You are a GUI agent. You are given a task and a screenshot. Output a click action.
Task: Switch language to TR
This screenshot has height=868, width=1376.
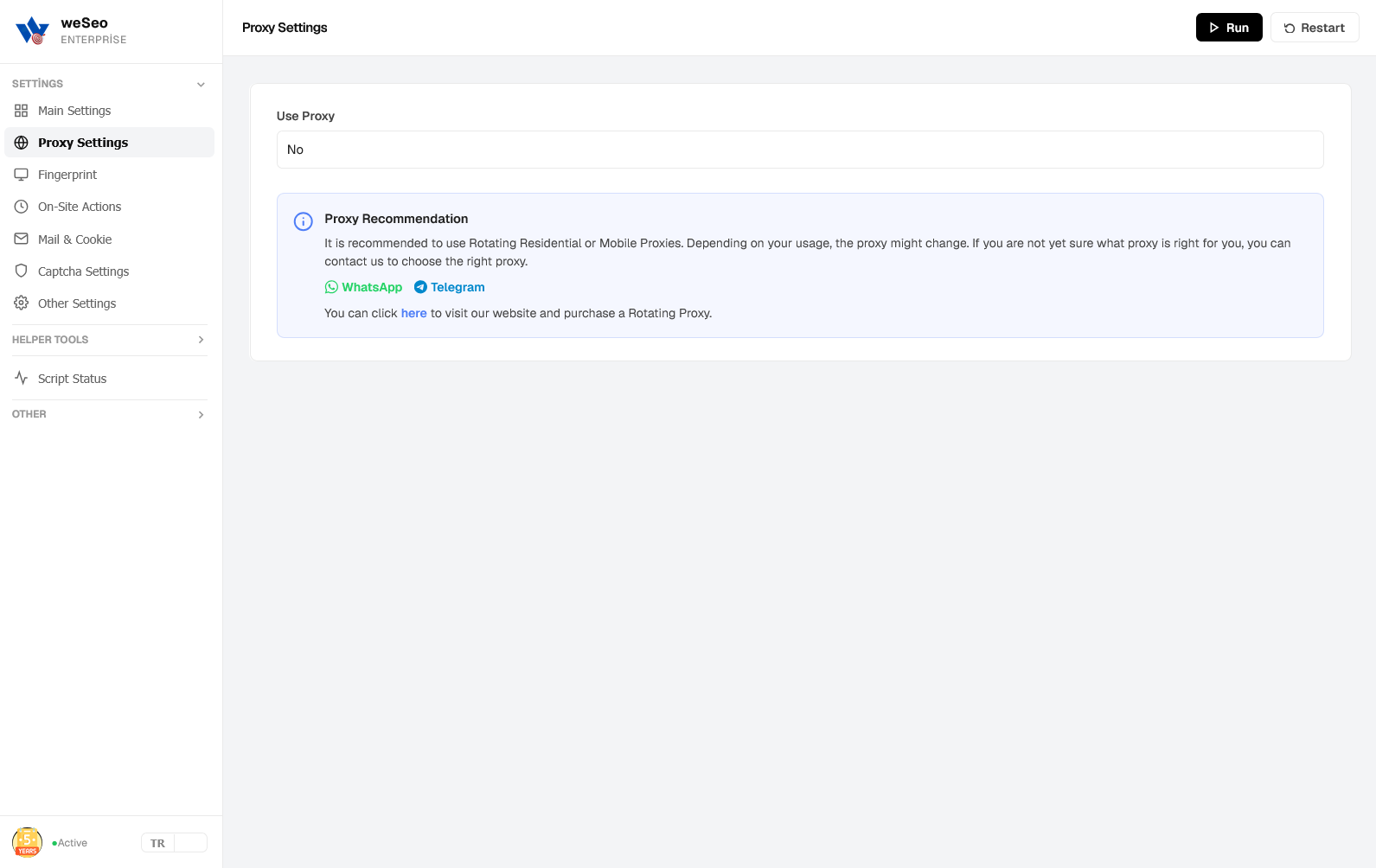click(x=157, y=843)
